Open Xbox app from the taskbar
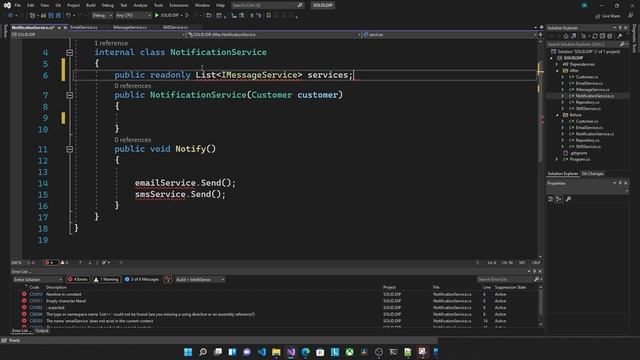 (x=349, y=352)
